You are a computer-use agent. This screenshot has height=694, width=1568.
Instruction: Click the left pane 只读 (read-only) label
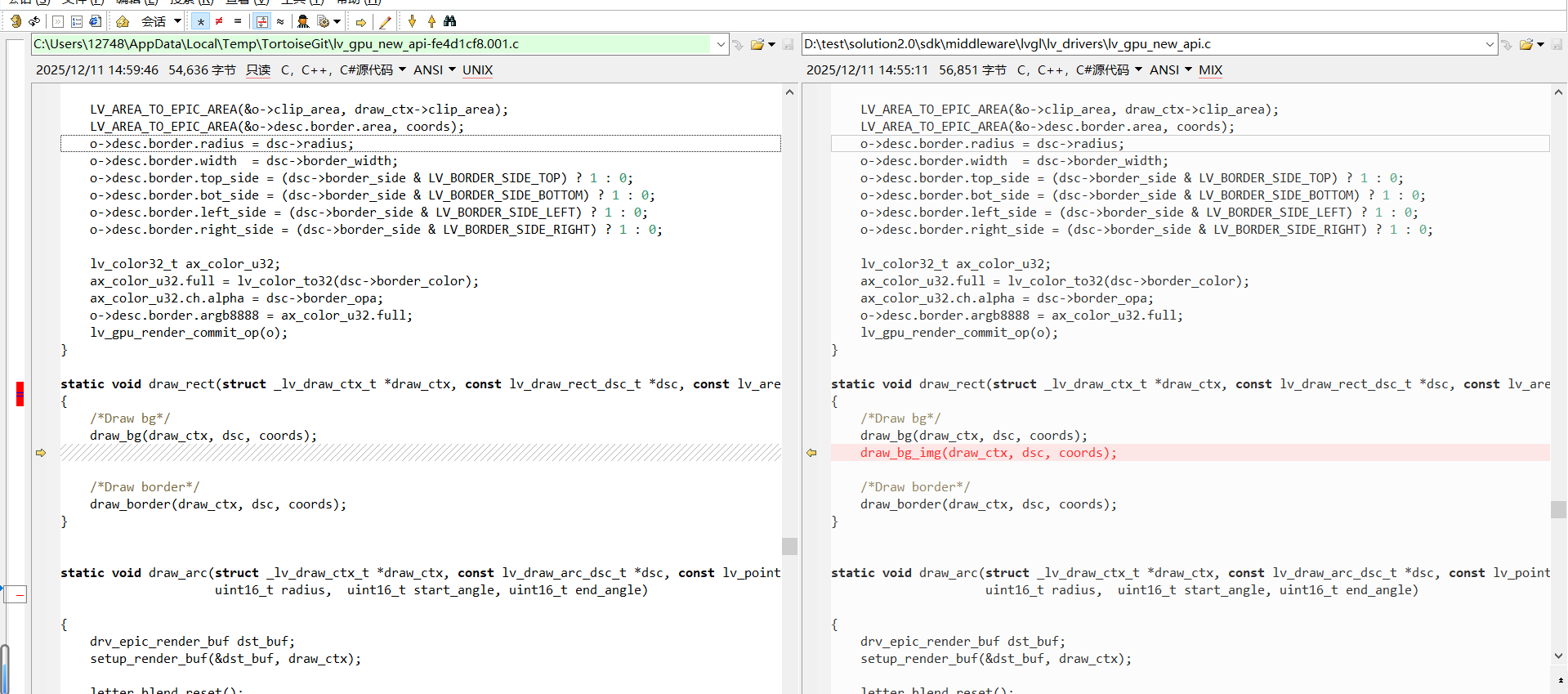click(258, 70)
